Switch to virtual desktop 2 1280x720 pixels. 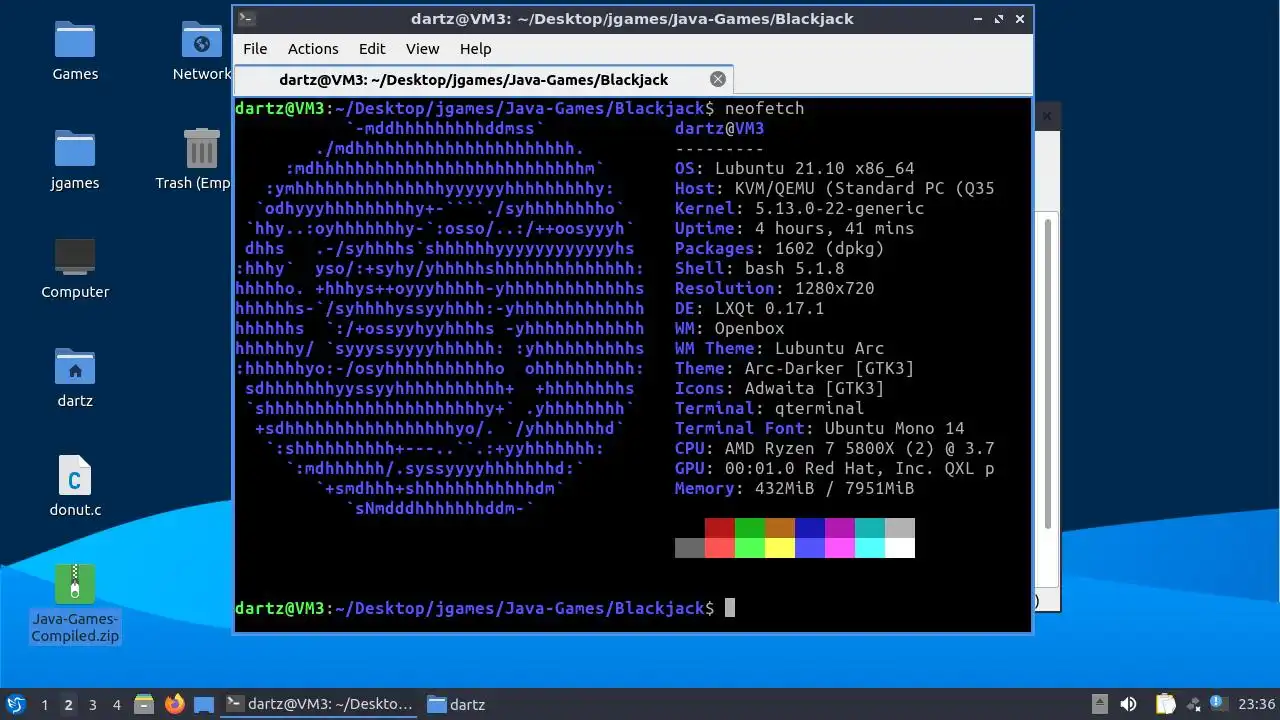point(68,704)
